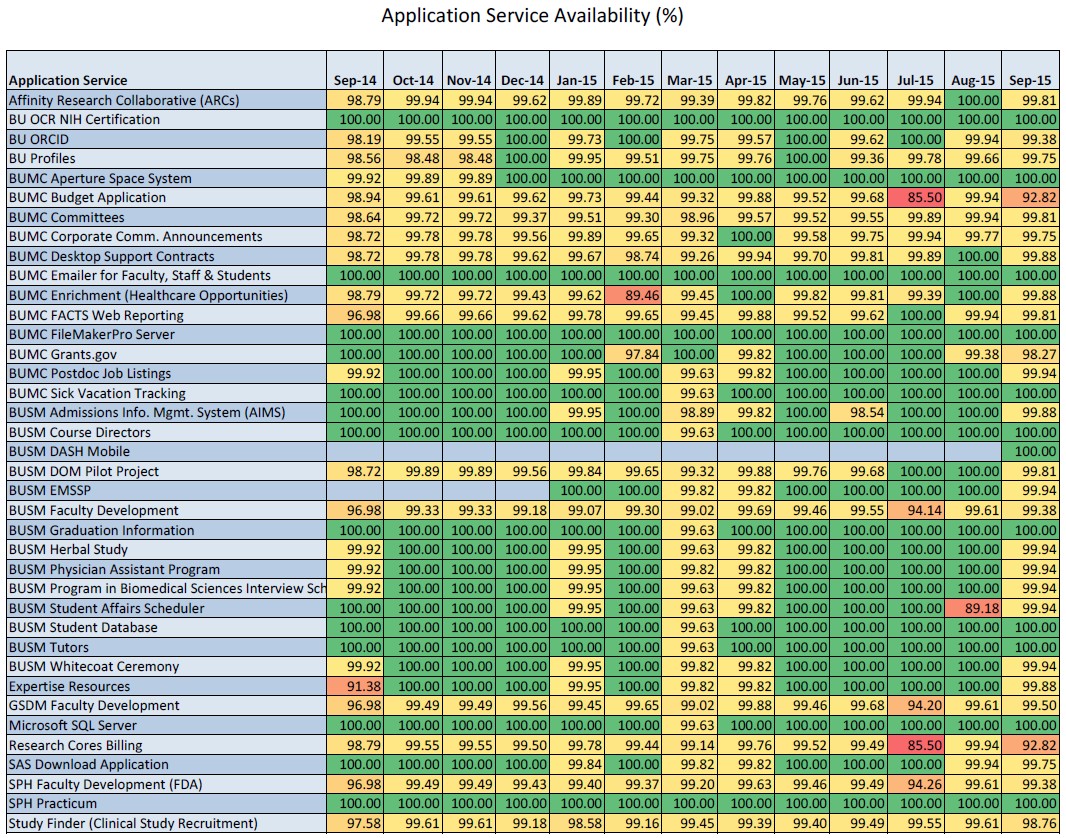Select the 91.38 Expertise Resources cell
This screenshot has height=838, width=1066.
[355, 686]
